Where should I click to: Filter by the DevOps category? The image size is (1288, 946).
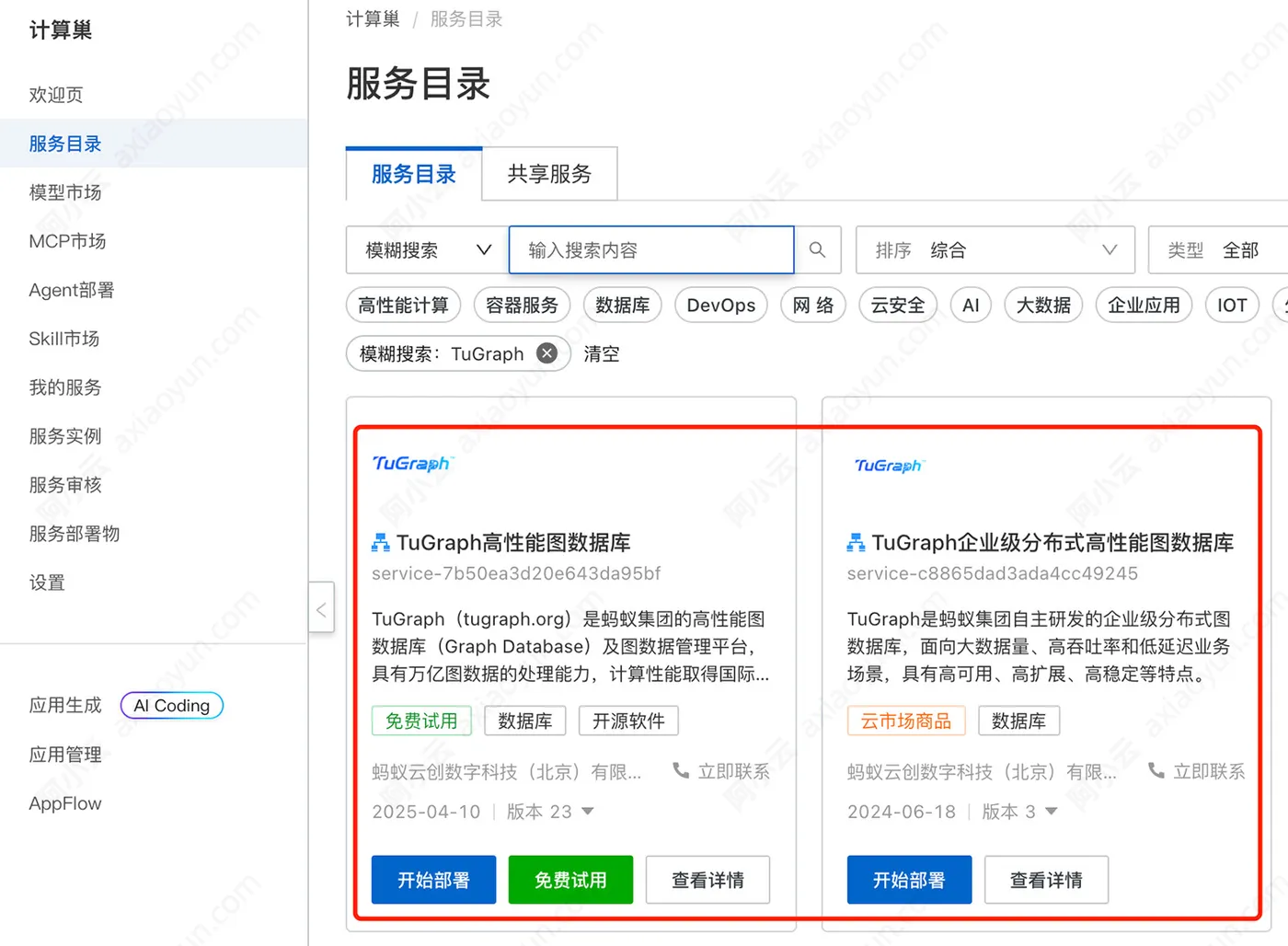click(x=721, y=306)
